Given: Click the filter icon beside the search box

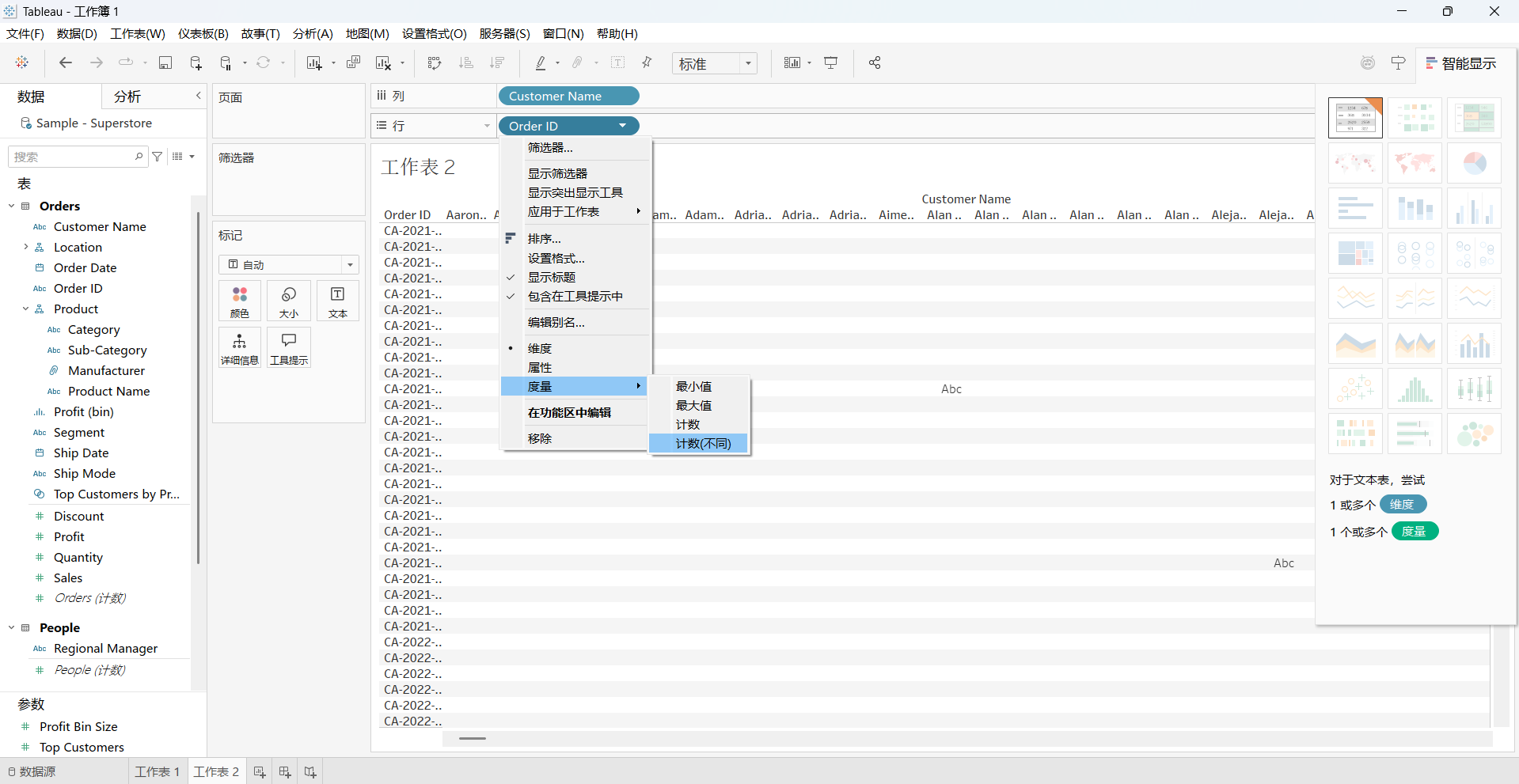Looking at the screenshot, I should point(158,157).
